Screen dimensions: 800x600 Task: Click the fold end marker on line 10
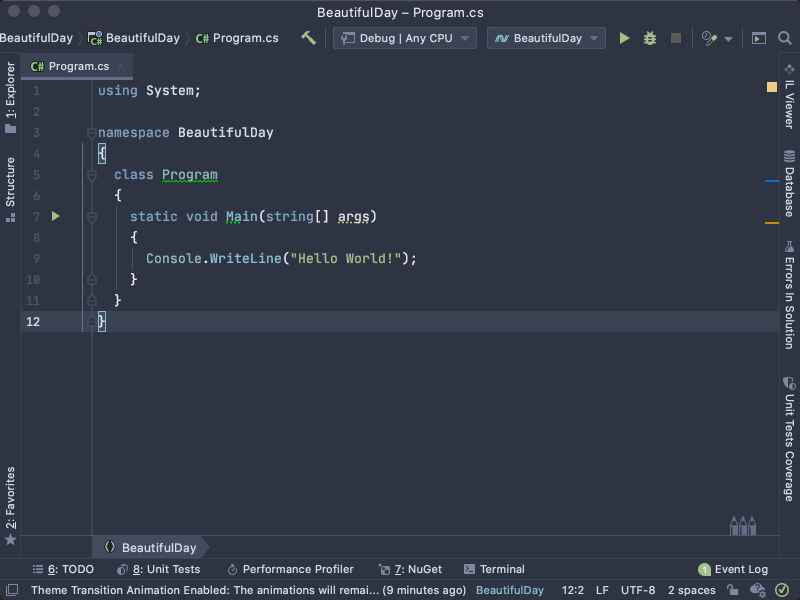pyautogui.click(x=92, y=279)
